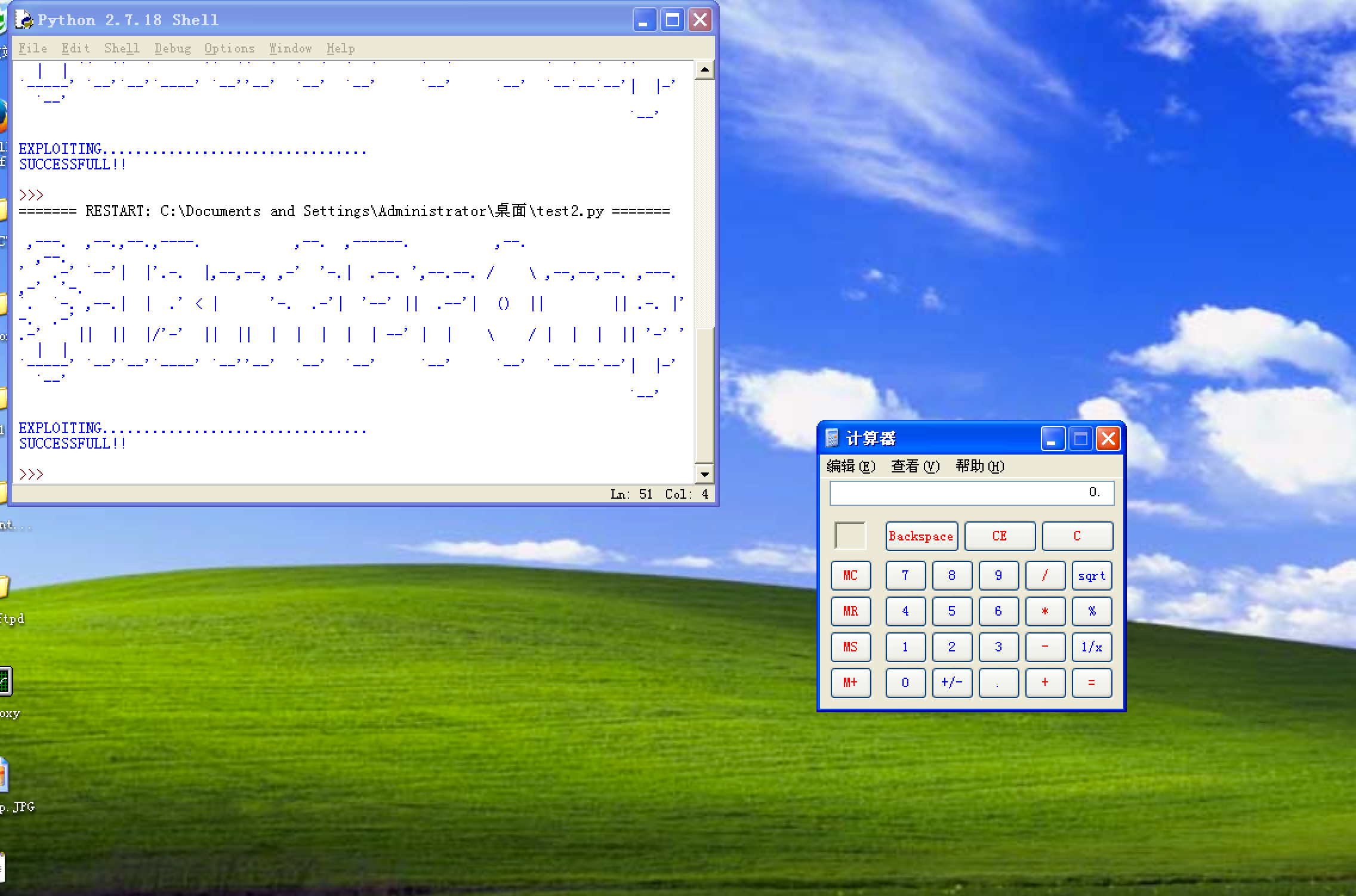This screenshot has width=1356, height=896.
Task: Click the Python Shell scroll down arrow
Action: tap(705, 474)
